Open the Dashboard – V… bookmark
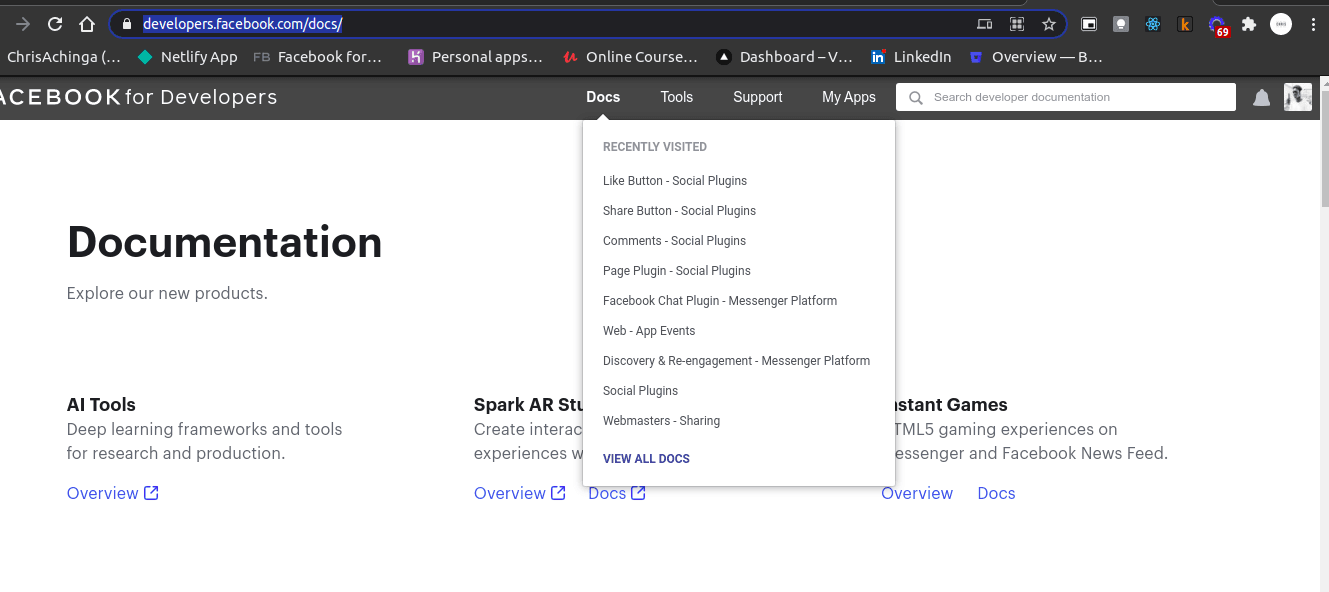 [785, 57]
